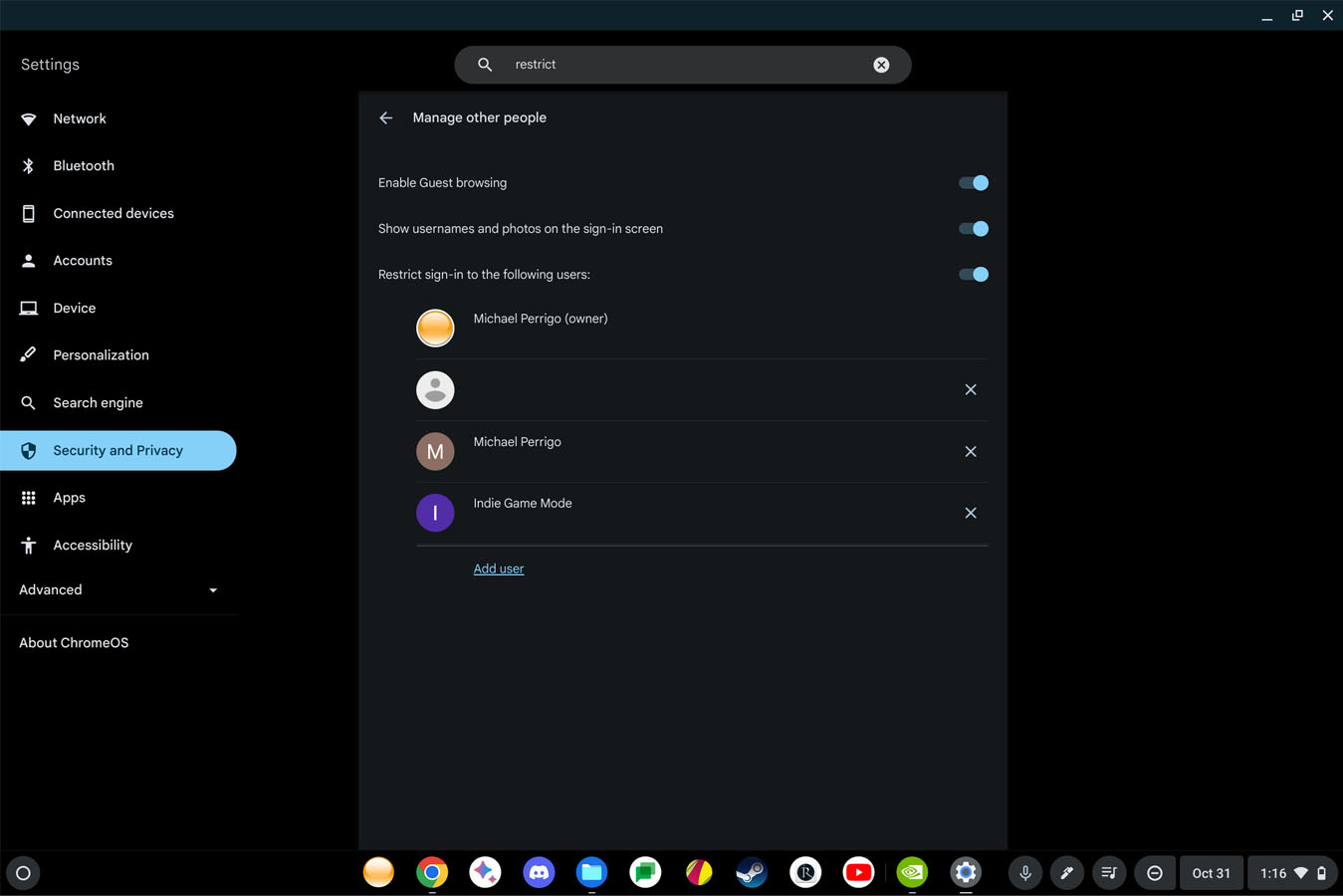The width and height of the screenshot is (1343, 896).
Task: Launch Steam from the shelf
Action: point(752,872)
